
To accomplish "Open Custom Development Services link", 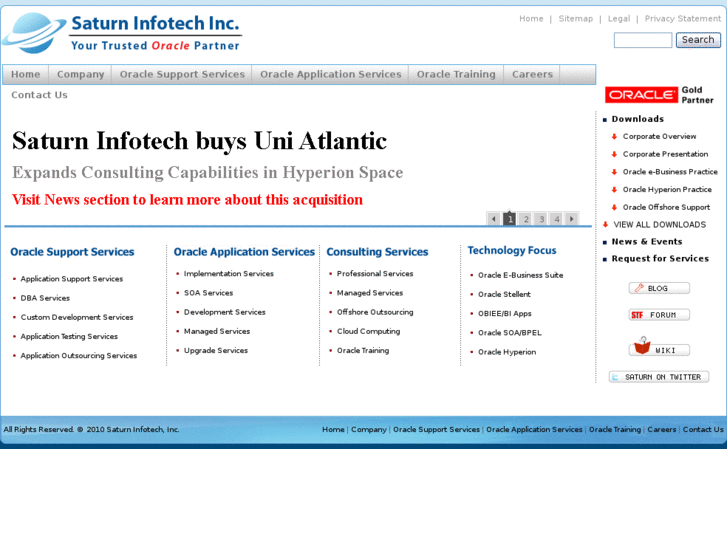I will (x=77, y=317).
